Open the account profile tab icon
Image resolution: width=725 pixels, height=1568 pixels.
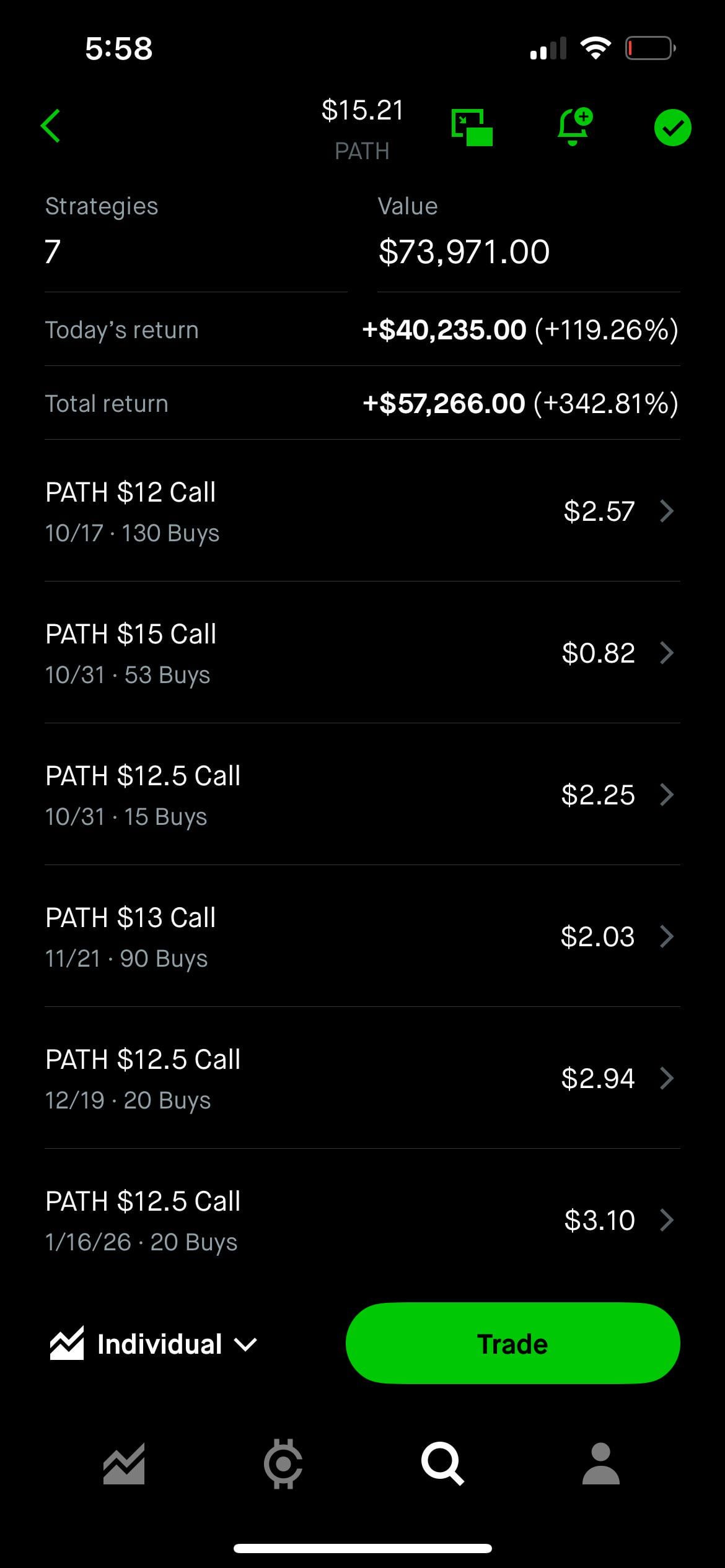(x=600, y=1464)
